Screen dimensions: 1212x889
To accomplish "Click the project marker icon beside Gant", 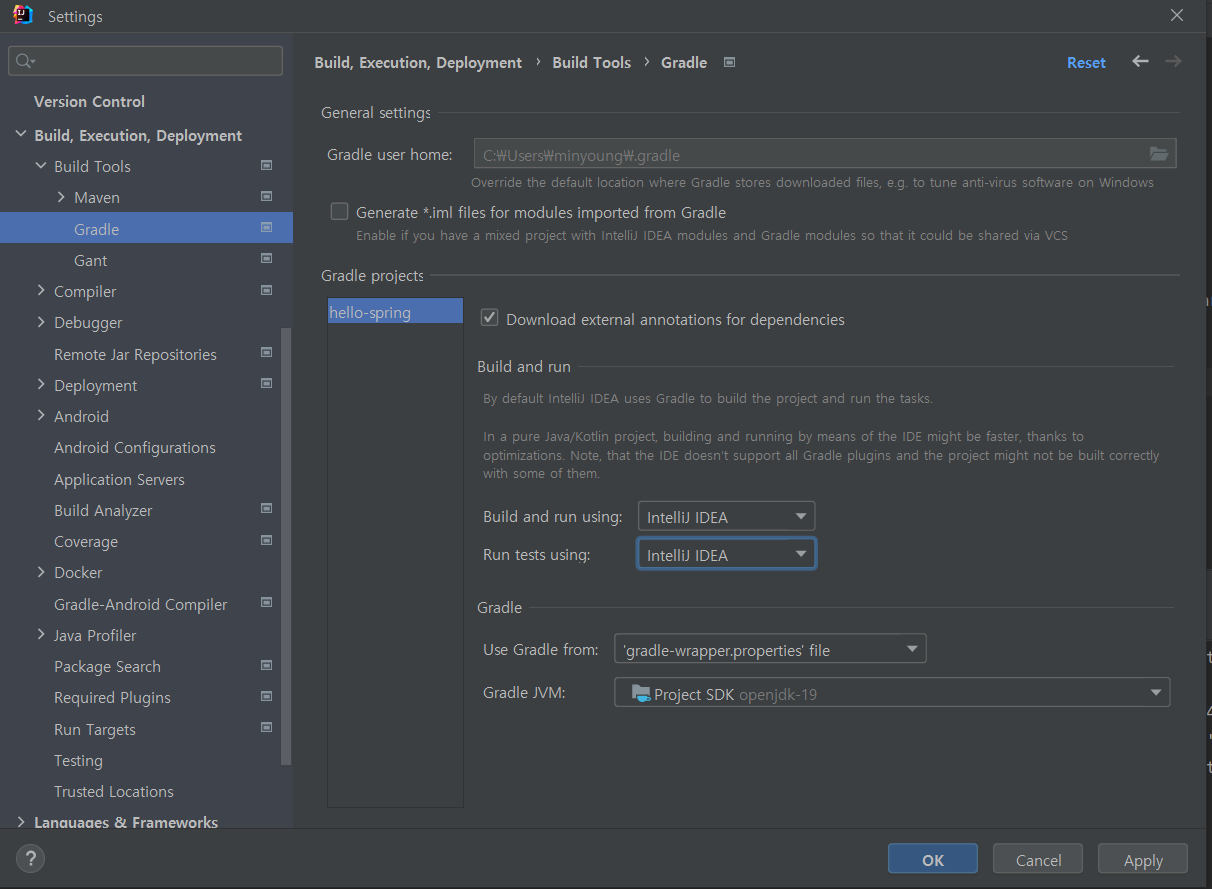I will [266, 259].
